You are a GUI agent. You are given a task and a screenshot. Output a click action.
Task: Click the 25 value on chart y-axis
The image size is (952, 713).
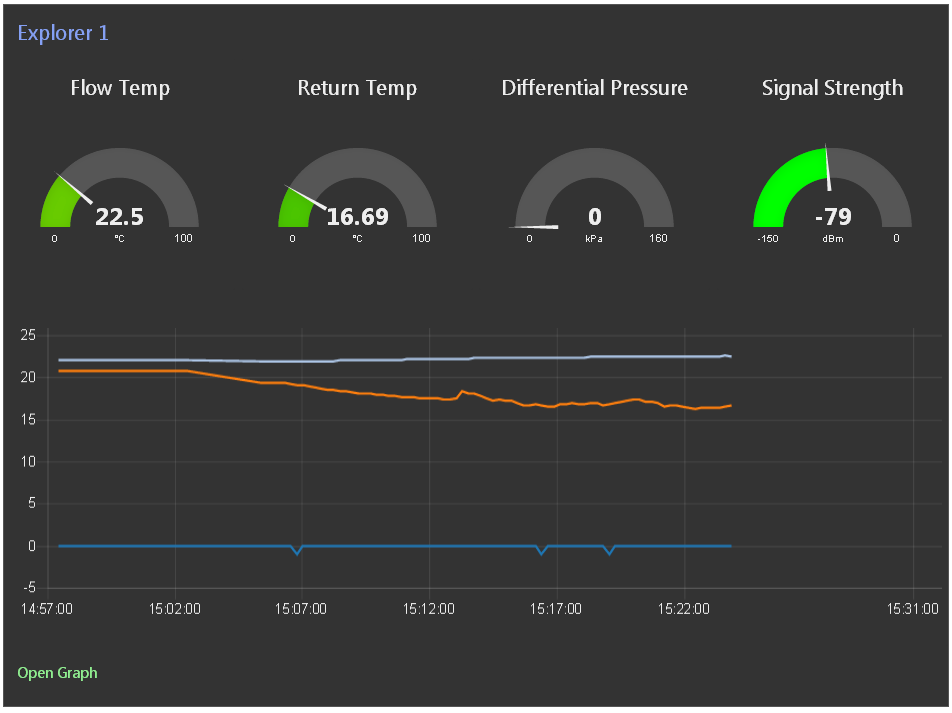pyautogui.click(x=28, y=335)
